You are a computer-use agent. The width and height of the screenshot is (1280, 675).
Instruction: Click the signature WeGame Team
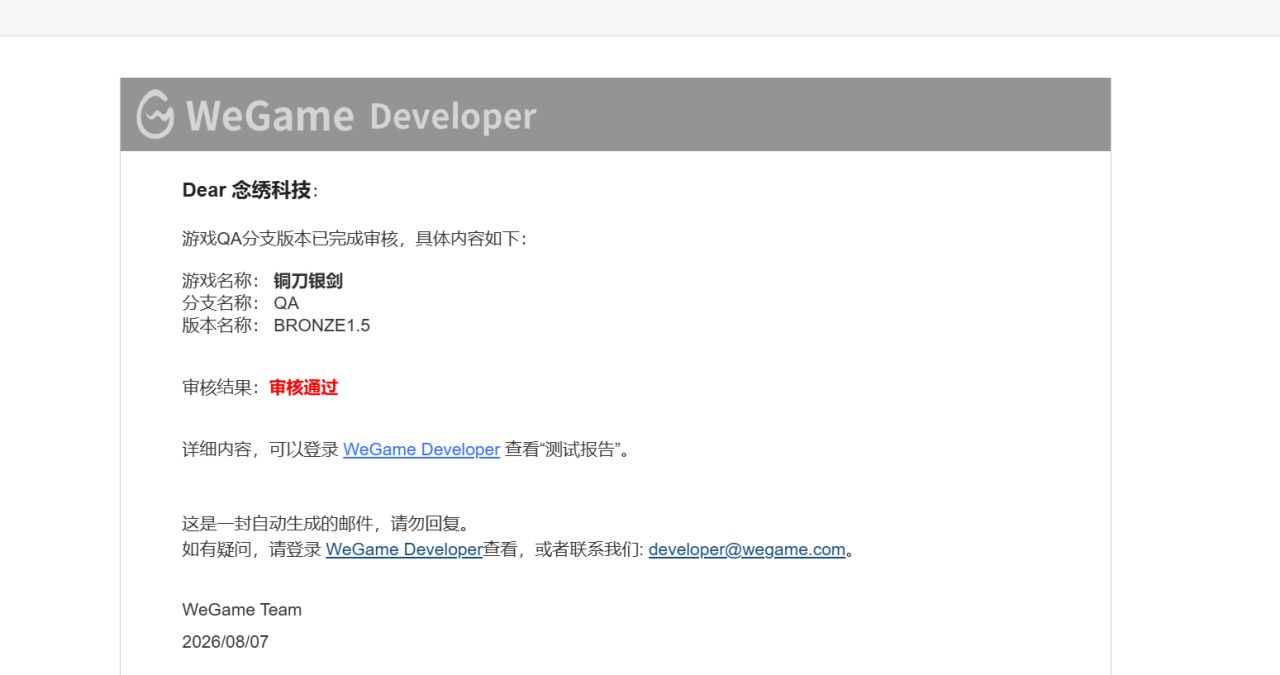242,609
